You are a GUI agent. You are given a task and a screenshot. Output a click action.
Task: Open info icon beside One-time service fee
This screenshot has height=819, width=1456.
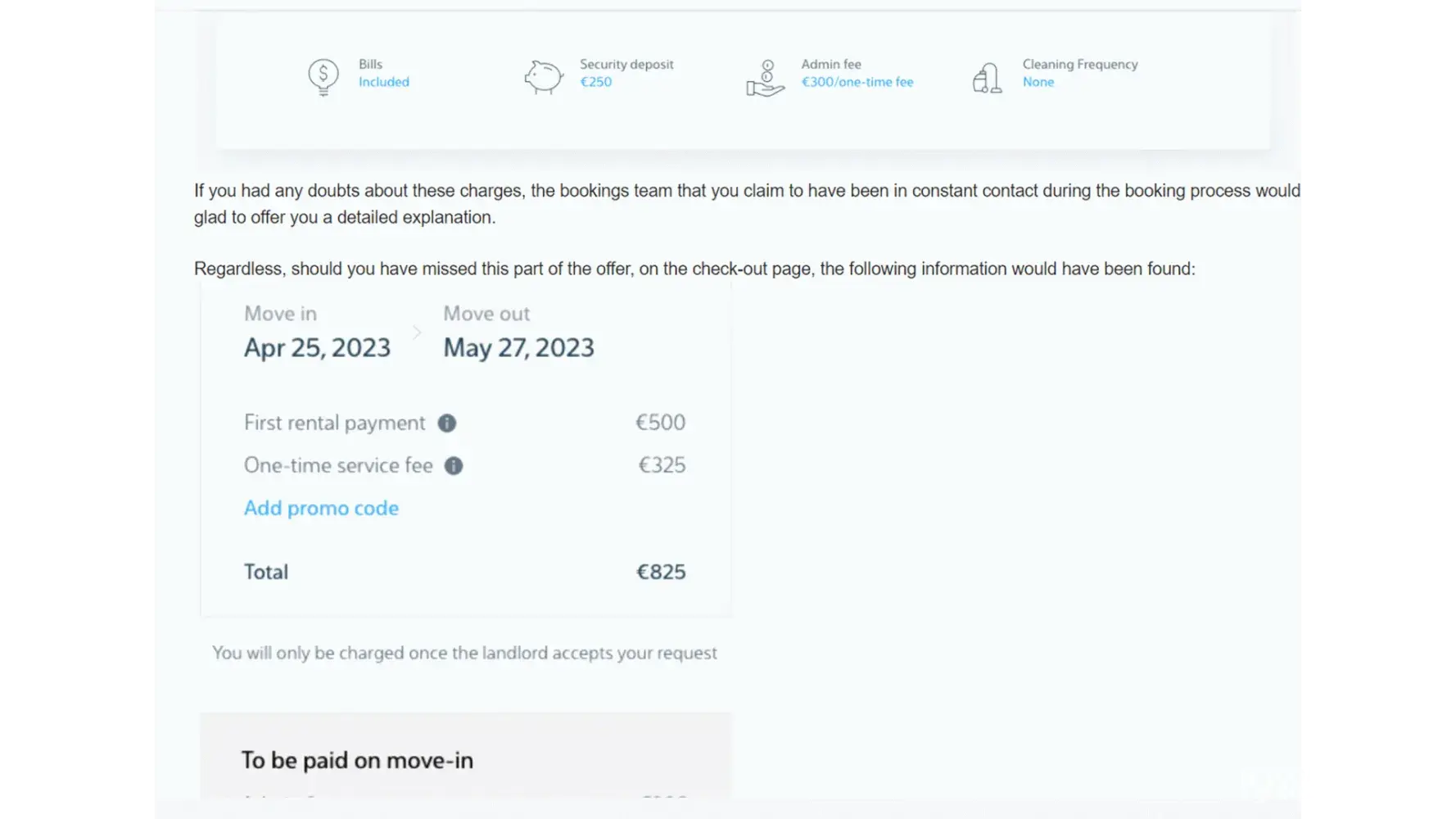coord(454,466)
